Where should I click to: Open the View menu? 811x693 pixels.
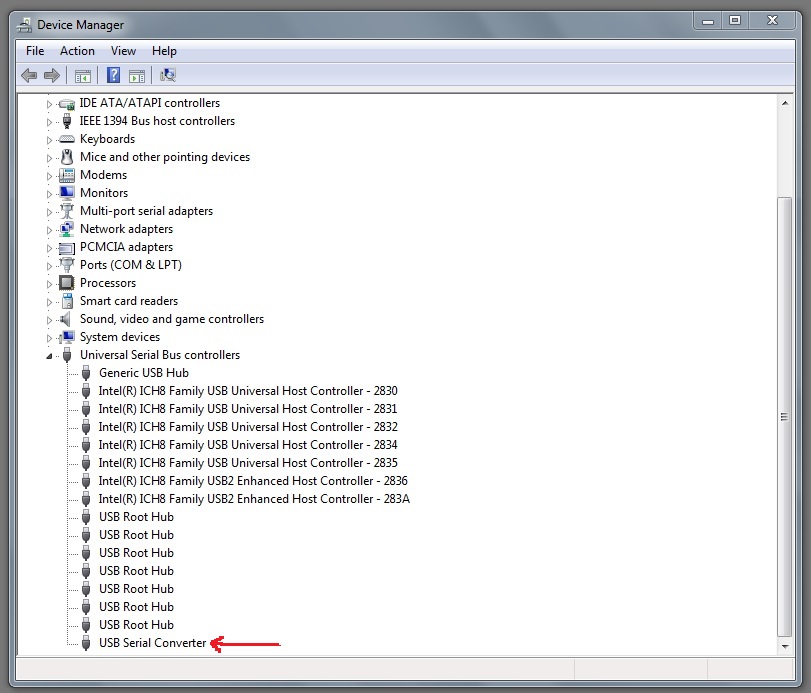[x=123, y=51]
